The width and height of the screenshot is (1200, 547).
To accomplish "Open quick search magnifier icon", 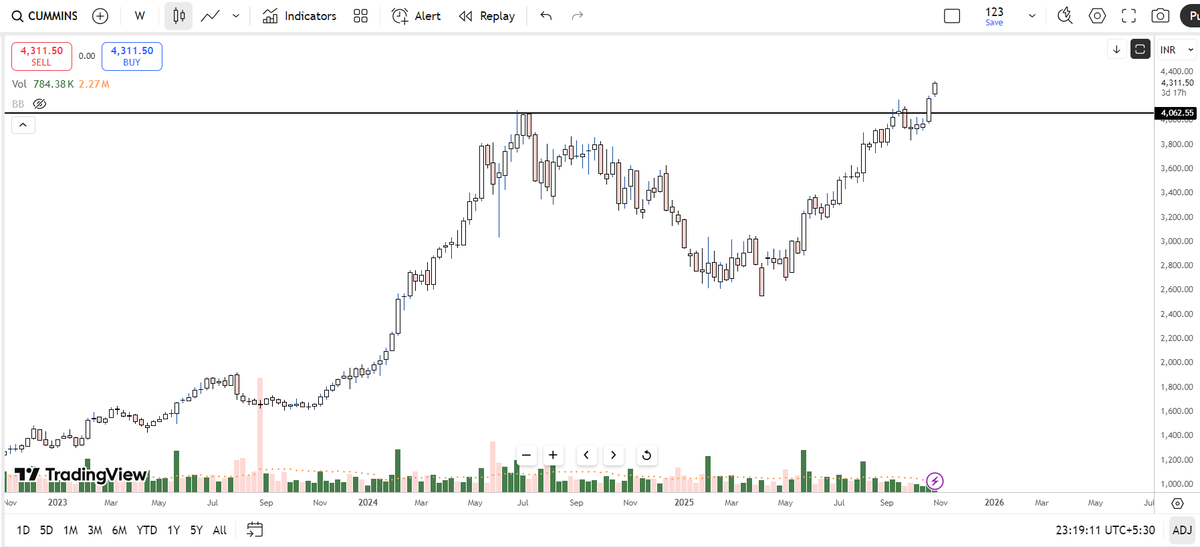I will point(1065,16).
